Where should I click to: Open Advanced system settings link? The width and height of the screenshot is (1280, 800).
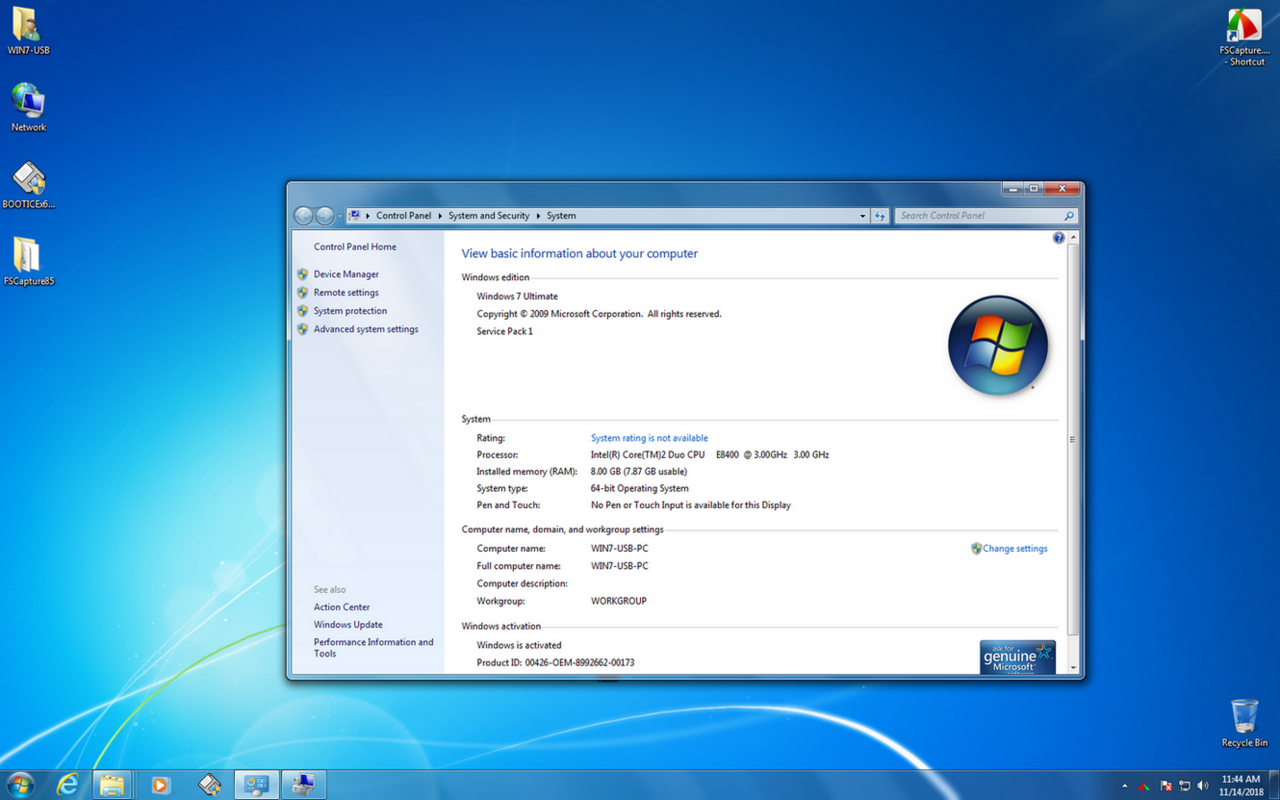(x=366, y=329)
